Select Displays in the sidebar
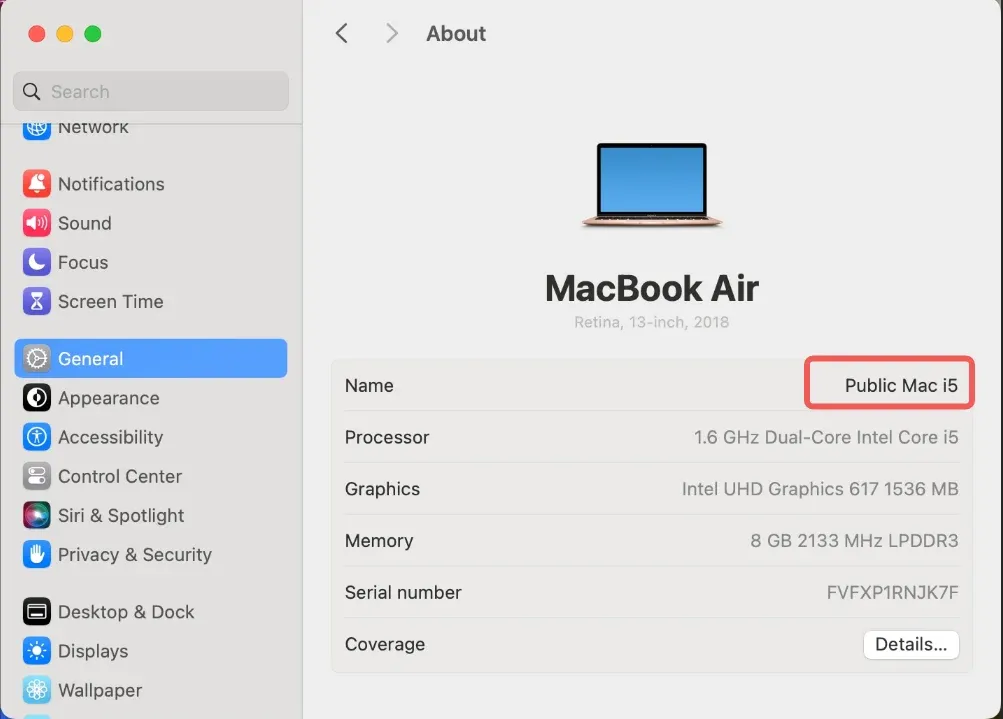Screen dimensions: 1003x719 tap(151, 651)
